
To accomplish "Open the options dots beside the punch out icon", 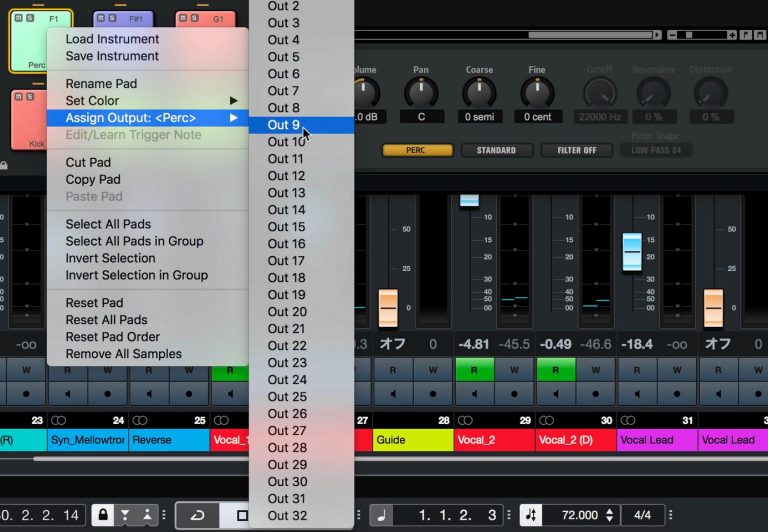I will (164, 515).
